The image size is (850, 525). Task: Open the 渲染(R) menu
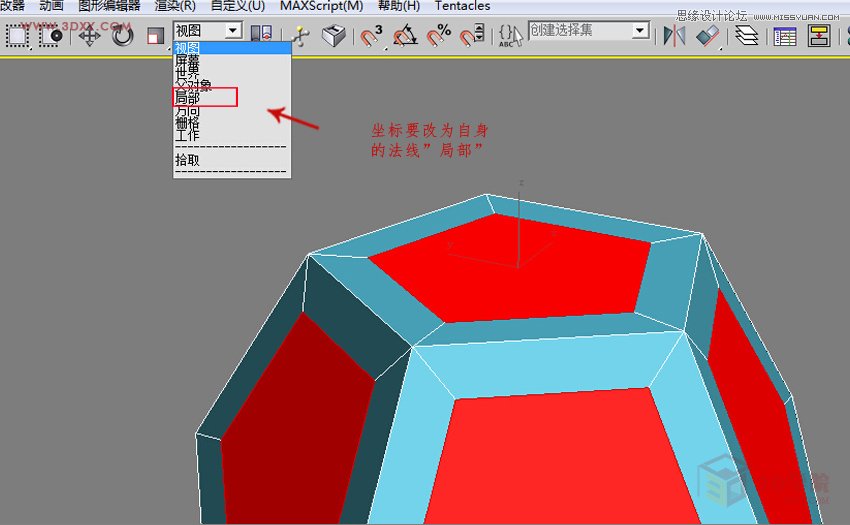175,6
